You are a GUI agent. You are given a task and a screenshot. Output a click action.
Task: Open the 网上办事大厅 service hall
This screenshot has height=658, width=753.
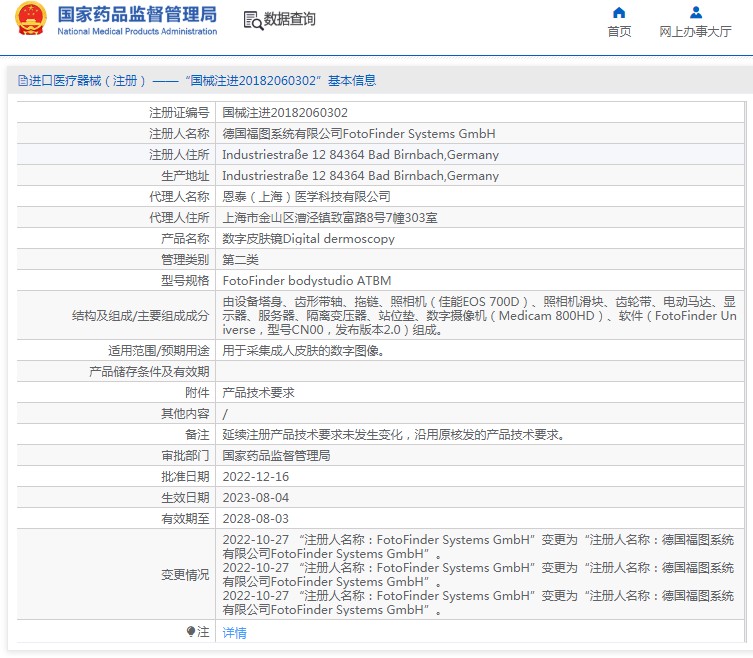[695, 31]
